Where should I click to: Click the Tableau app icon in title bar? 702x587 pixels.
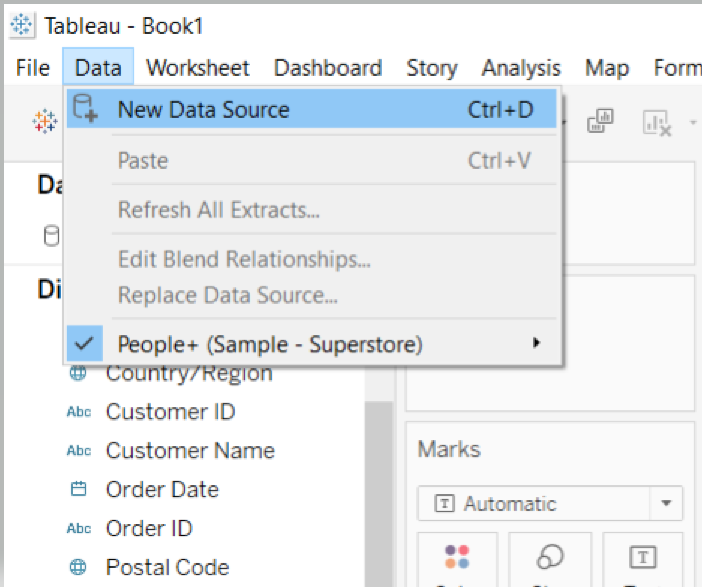coord(21,25)
